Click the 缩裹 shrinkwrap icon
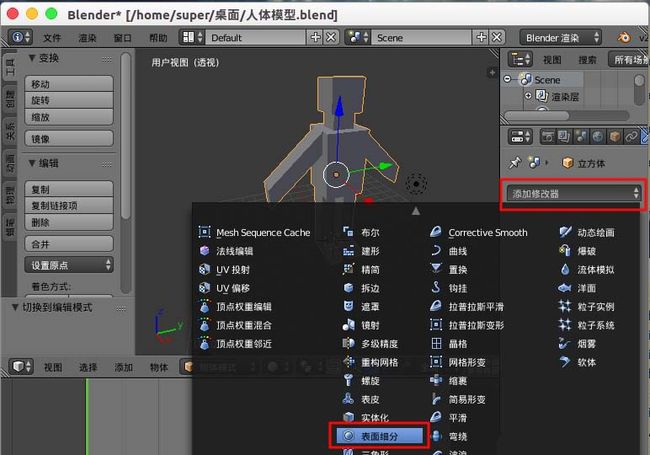 [436, 380]
